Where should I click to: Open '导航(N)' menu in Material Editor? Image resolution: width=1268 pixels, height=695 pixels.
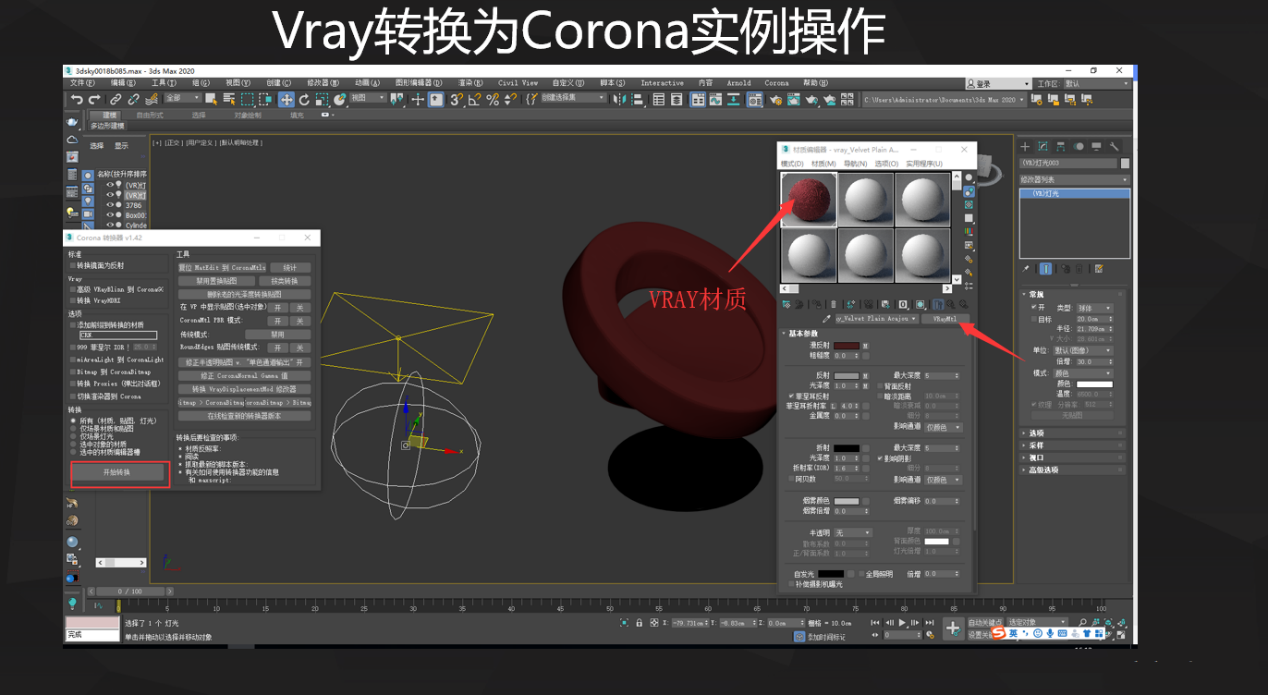coord(855,164)
